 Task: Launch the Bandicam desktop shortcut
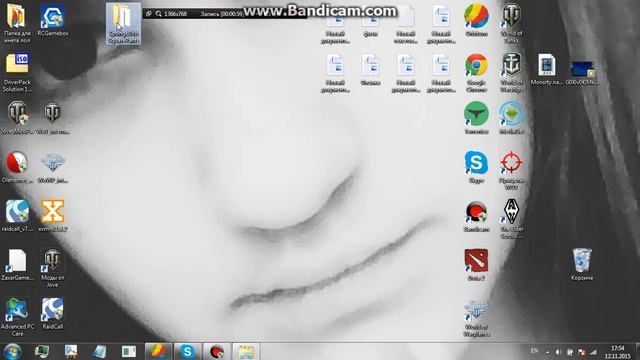pyautogui.click(x=476, y=216)
